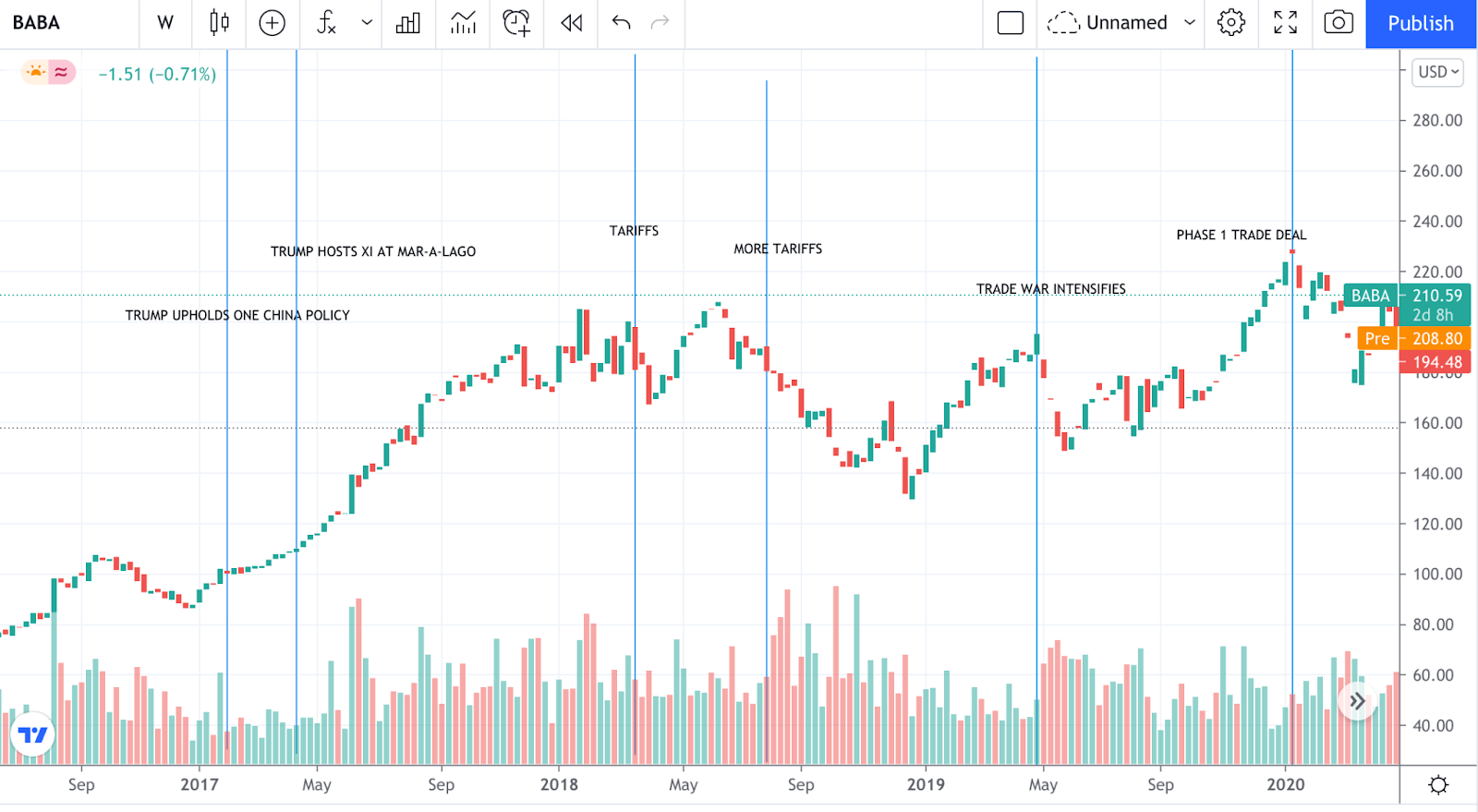The width and height of the screenshot is (1478, 812).
Task: Click the strategy templates chart icon
Action: coord(463,23)
